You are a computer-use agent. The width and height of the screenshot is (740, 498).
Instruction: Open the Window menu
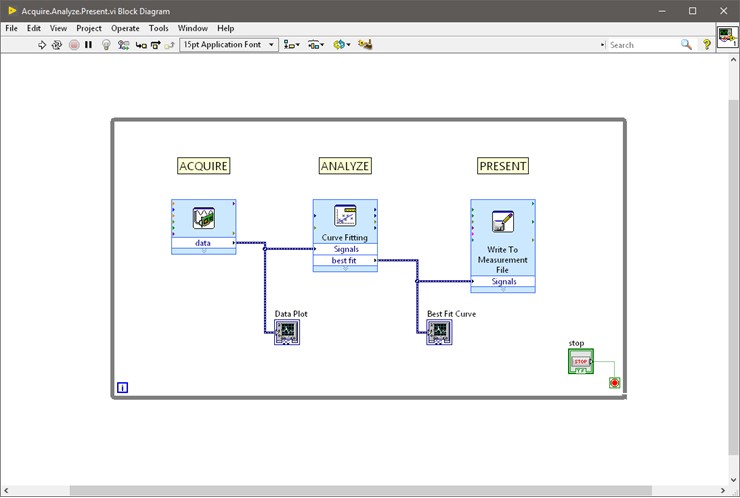point(193,28)
